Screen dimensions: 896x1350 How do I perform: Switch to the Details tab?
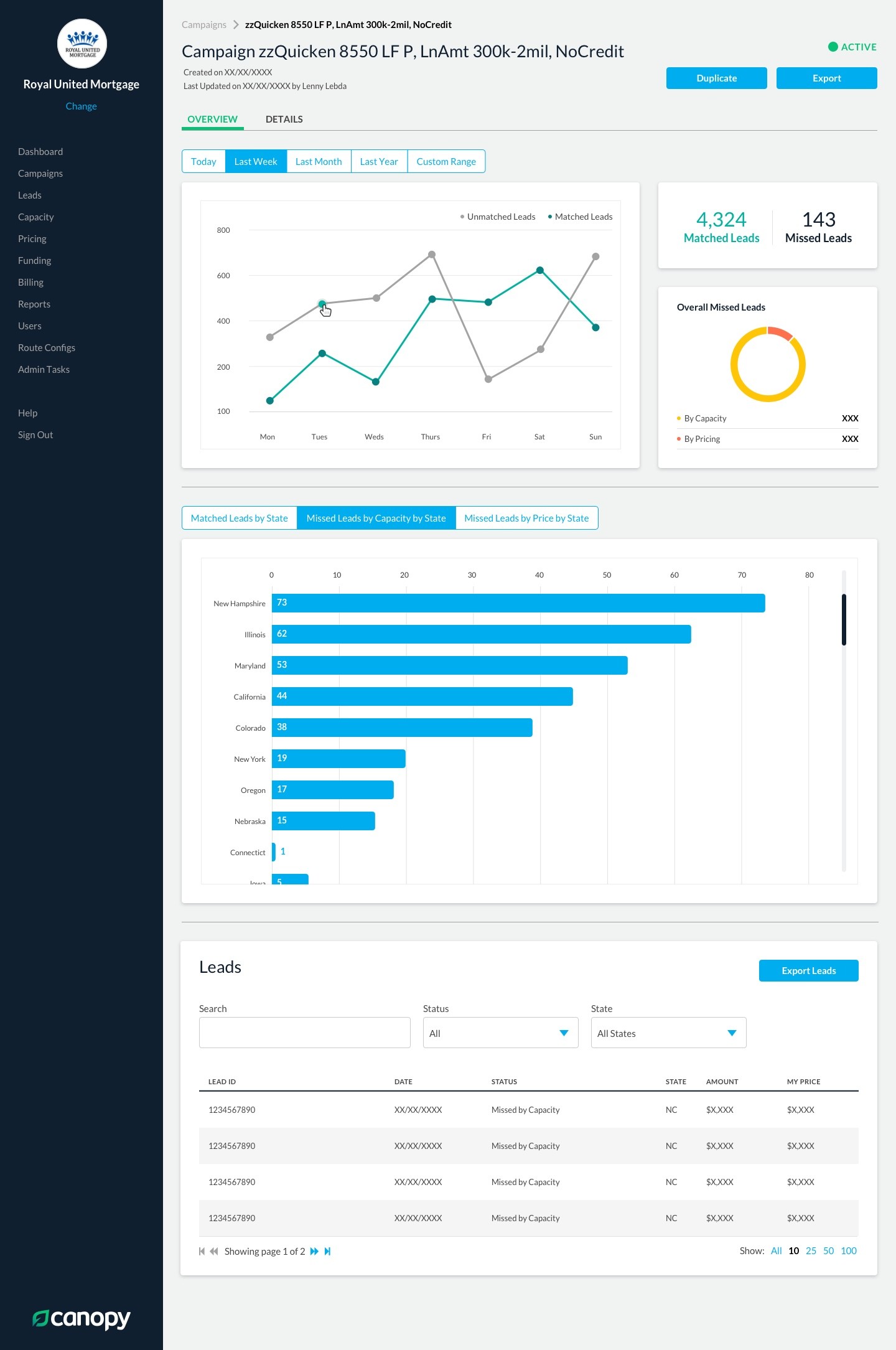[284, 119]
